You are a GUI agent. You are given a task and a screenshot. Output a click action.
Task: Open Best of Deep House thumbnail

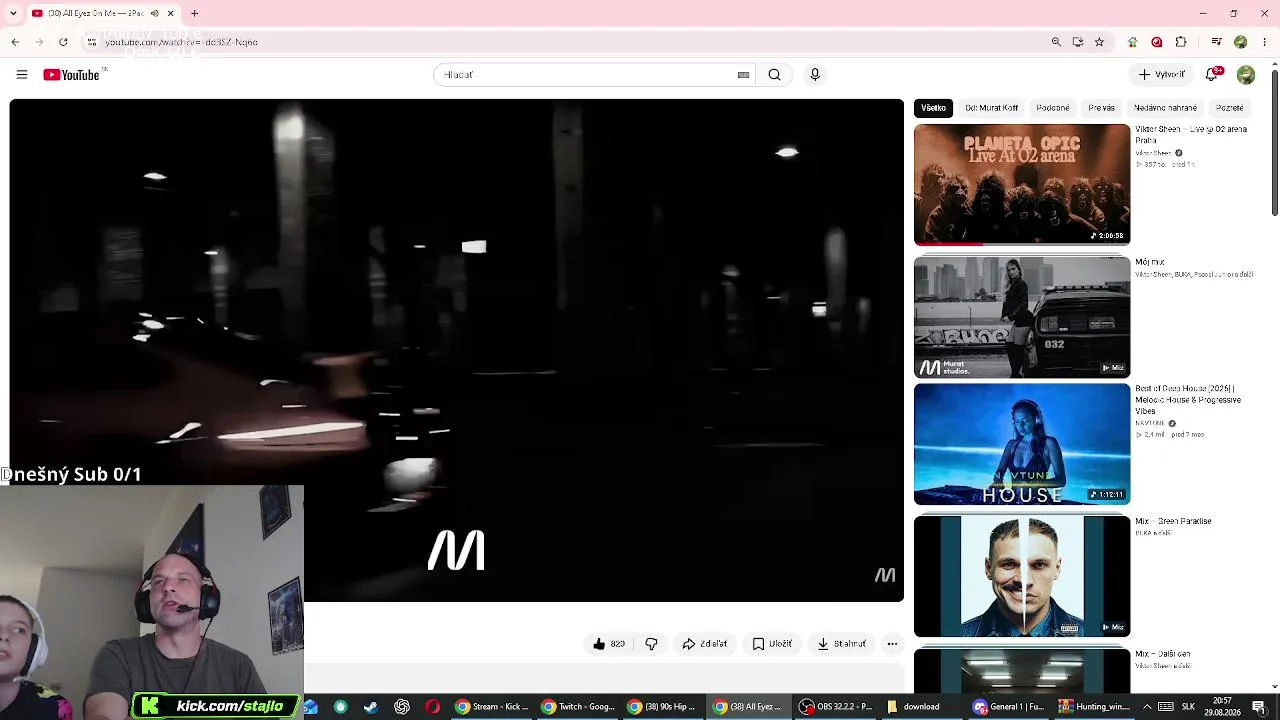pyautogui.click(x=1022, y=445)
